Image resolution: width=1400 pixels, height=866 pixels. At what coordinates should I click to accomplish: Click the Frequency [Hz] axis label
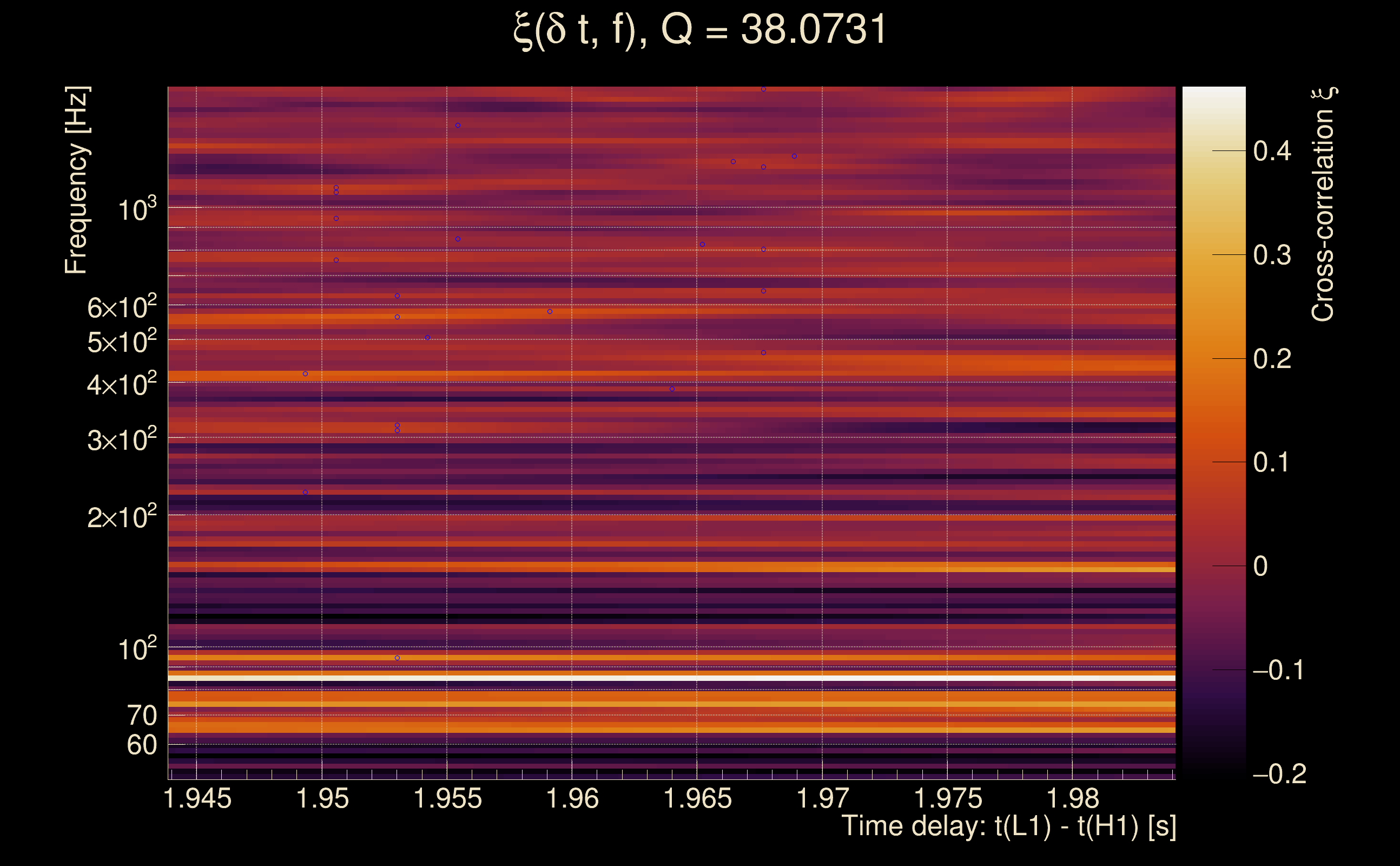(x=76, y=180)
